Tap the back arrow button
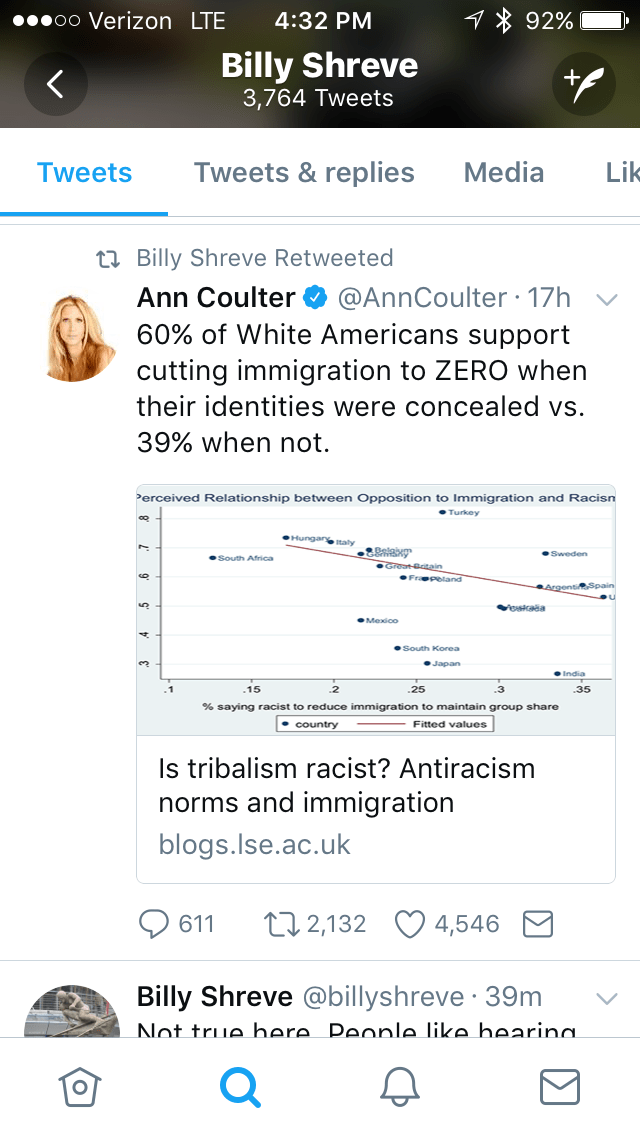Image resolution: width=640 pixels, height=1136 pixels. 55,84
